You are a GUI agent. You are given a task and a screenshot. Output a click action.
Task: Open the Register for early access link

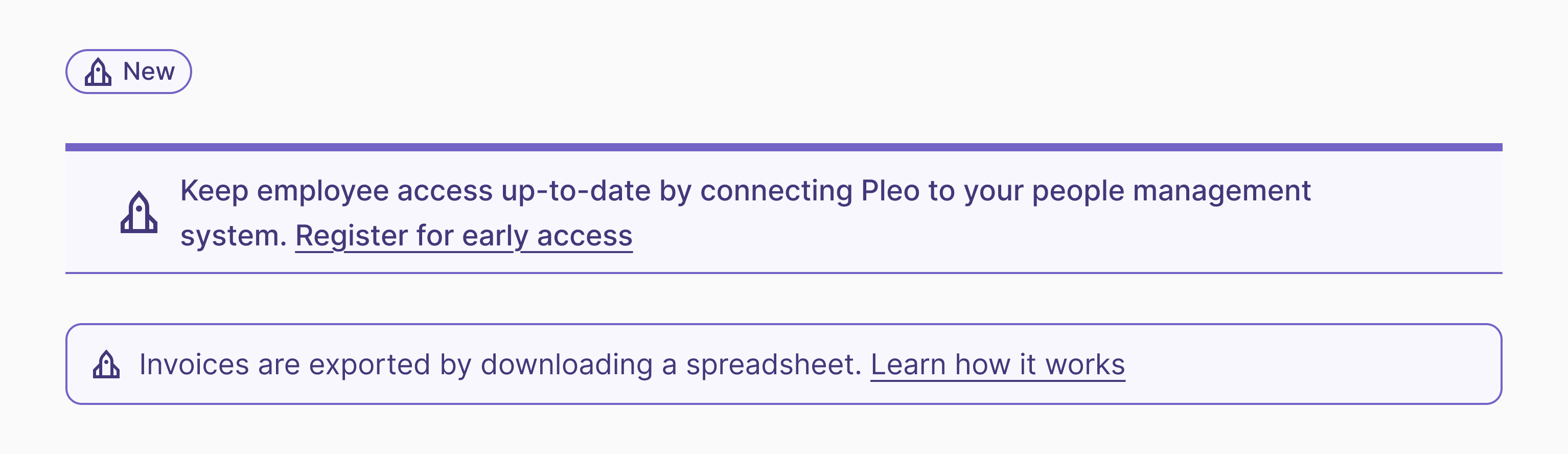click(x=464, y=236)
